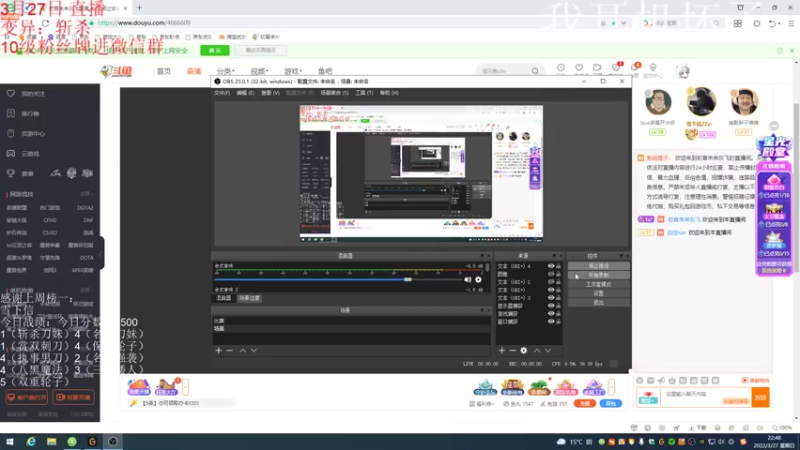Open 排行榜 in the Douyu sidebar

(31, 114)
